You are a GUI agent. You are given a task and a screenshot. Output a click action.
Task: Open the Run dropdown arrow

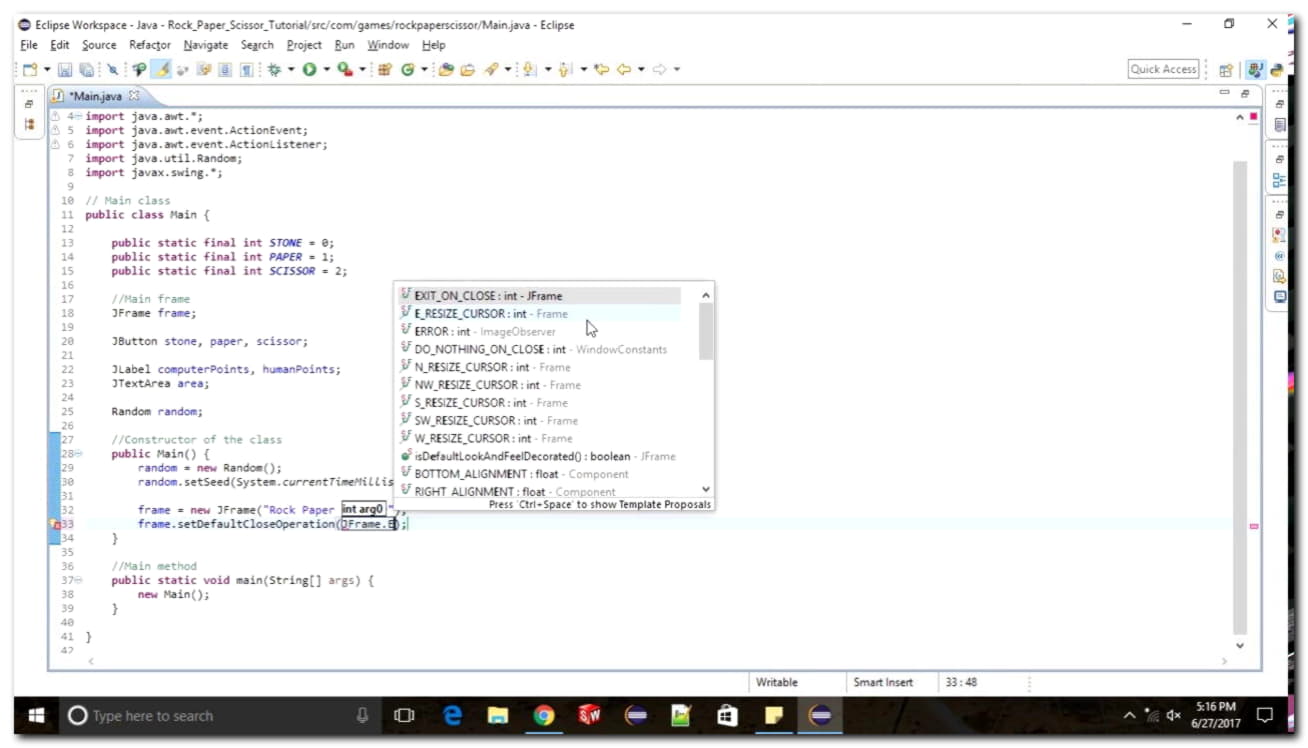click(x=326, y=69)
